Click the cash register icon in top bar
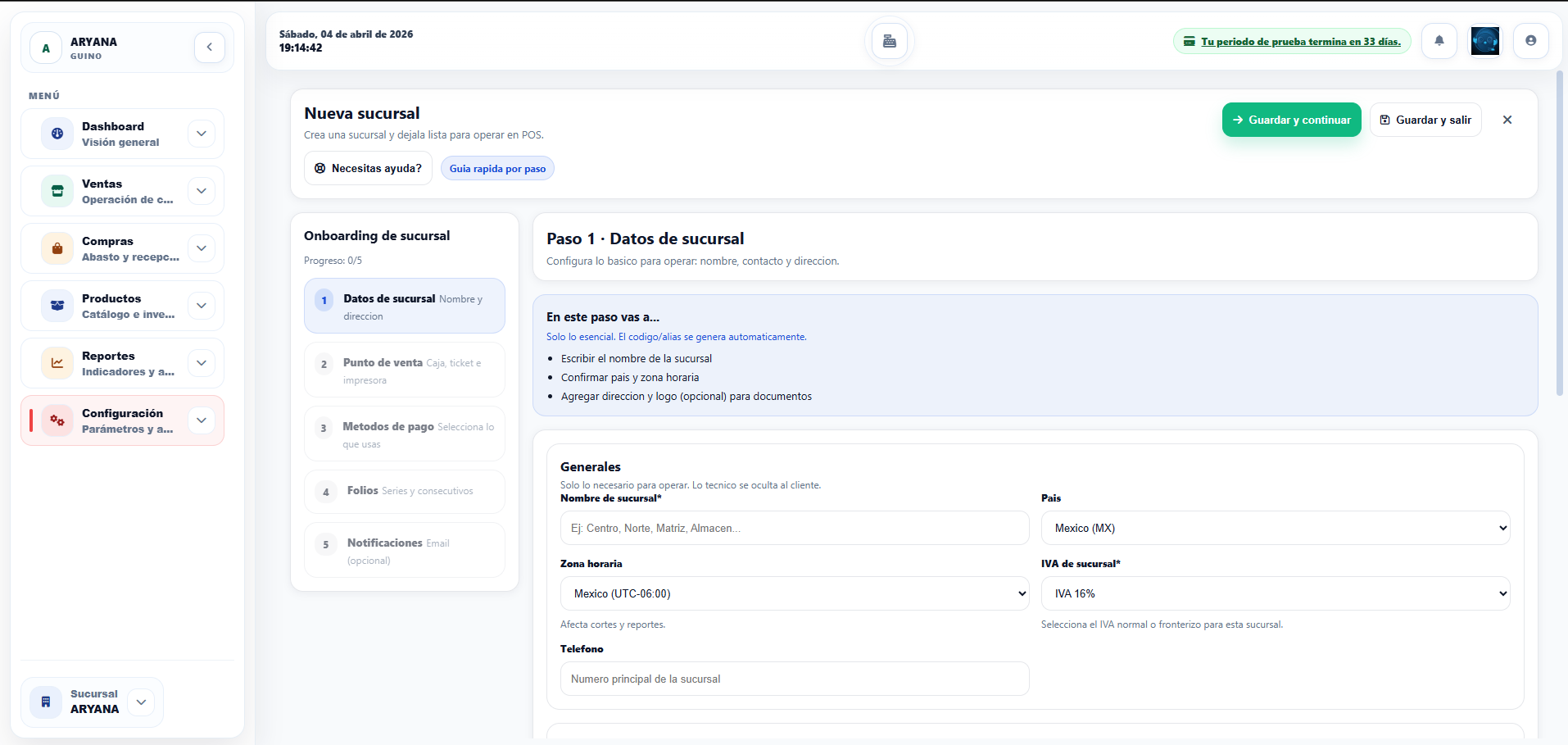The width and height of the screenshot is (1568, 745). click(x=889, y=41)
